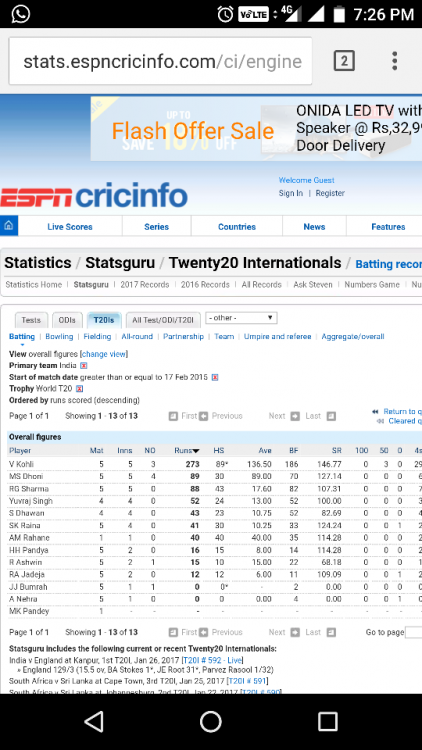Switch to the Tests tab
This screenshot has height=750, width=422.
pos(31,320)
